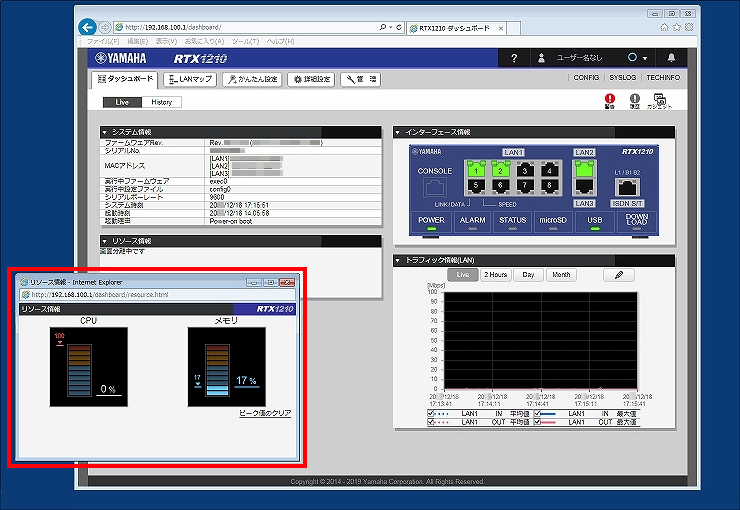This screenshot has height=510, width=740.
Task: Open the address bar dropdown arrow
Action: (x=391, y=27)
